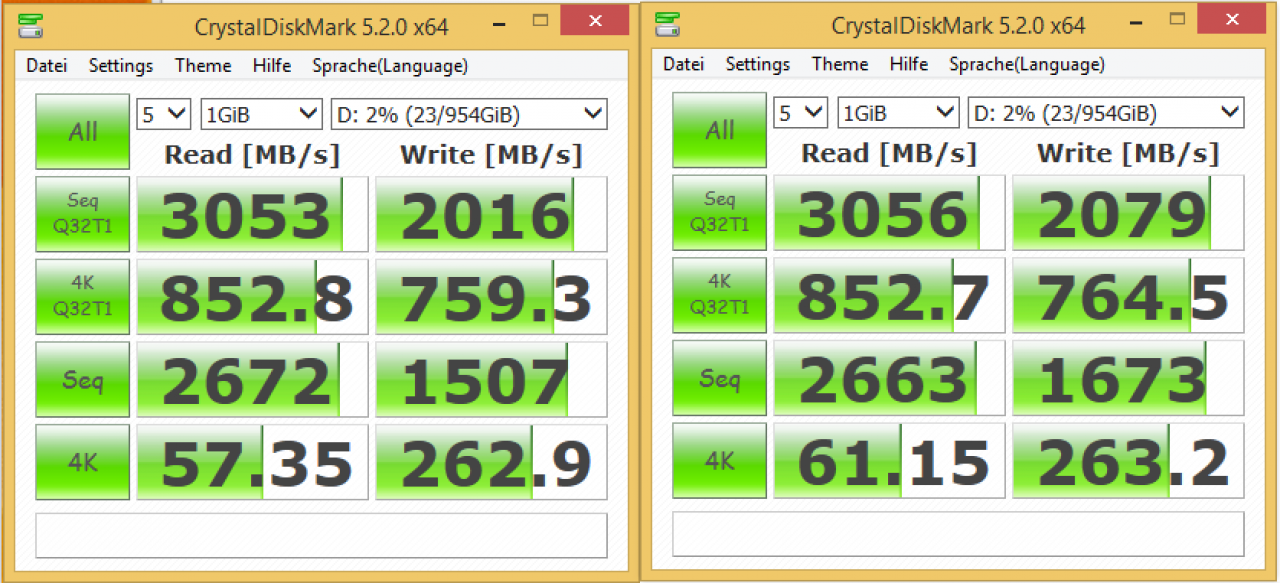The width and height of the screenshot is (1280, 583).
Task: Expand 1GiB test size dropdown in right window
Action: click(898, 113)
